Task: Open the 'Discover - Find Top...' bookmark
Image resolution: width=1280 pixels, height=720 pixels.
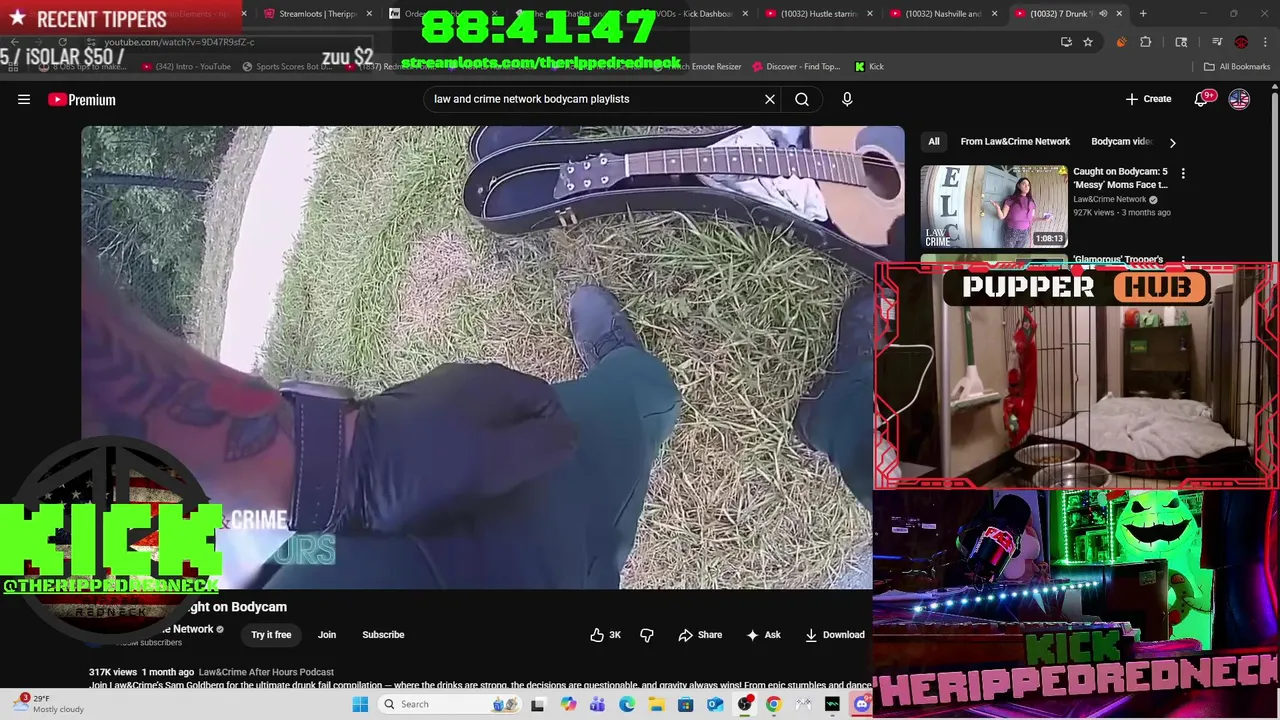Action: coord(797,67)
